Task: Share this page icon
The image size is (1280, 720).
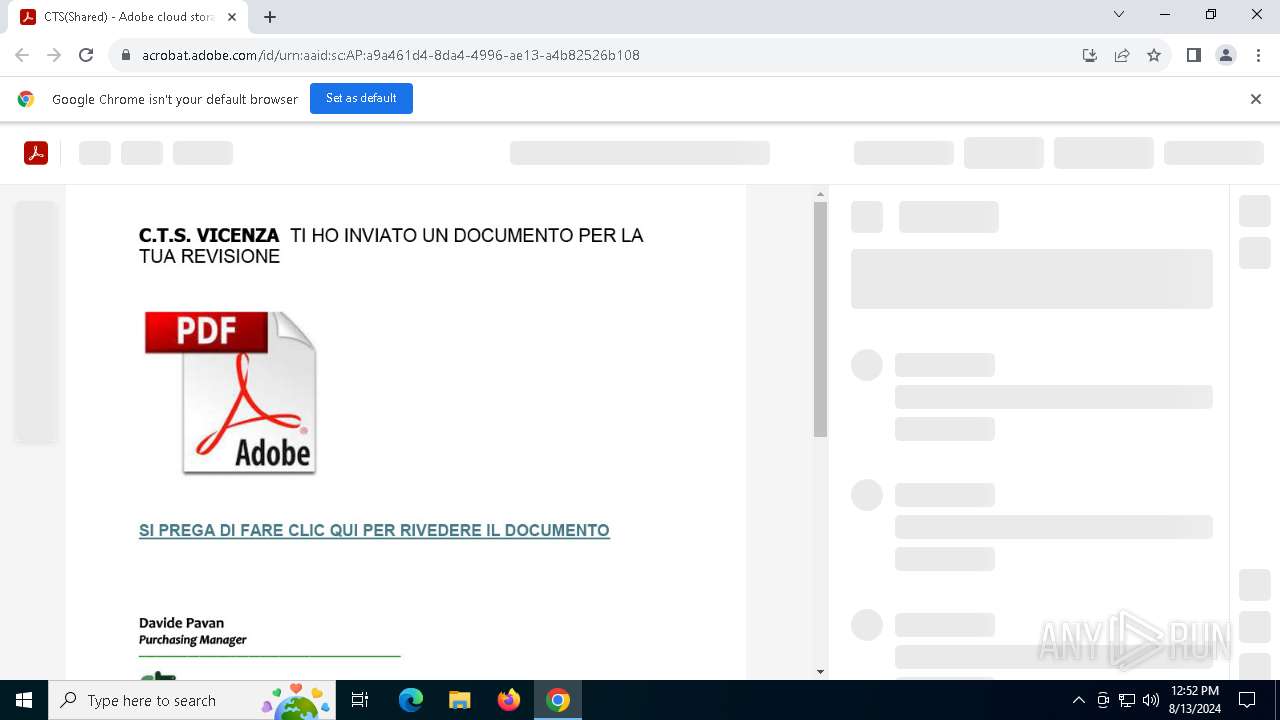Action: pyautogui.click(x=1122, y=55)
